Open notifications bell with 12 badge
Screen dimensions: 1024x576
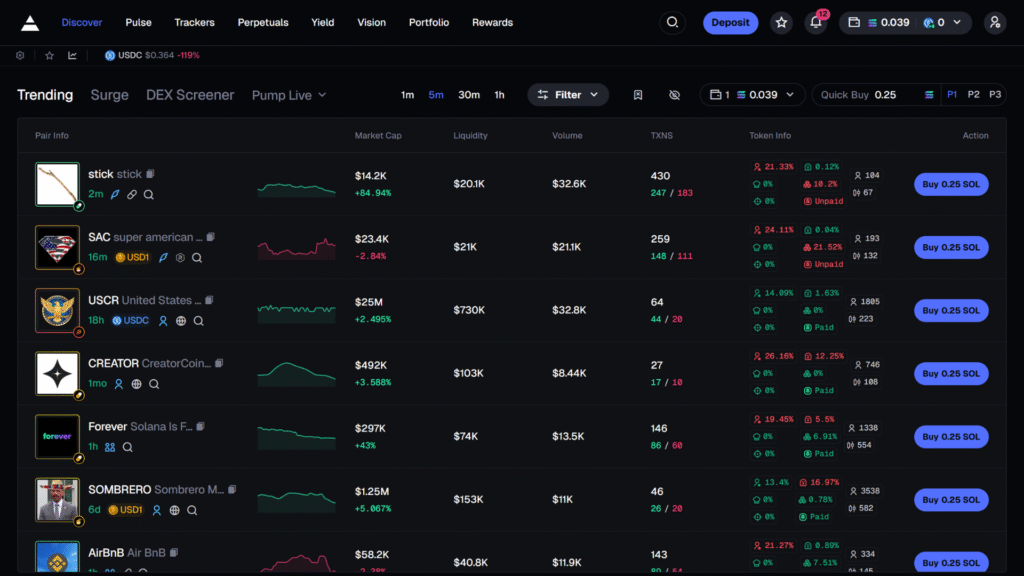tap(816, 22)
